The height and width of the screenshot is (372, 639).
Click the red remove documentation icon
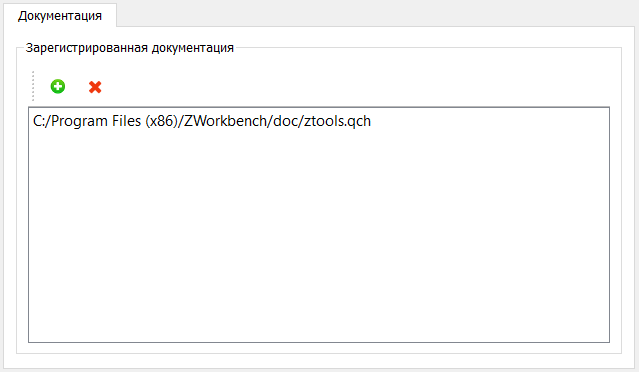tap(95, 87)
